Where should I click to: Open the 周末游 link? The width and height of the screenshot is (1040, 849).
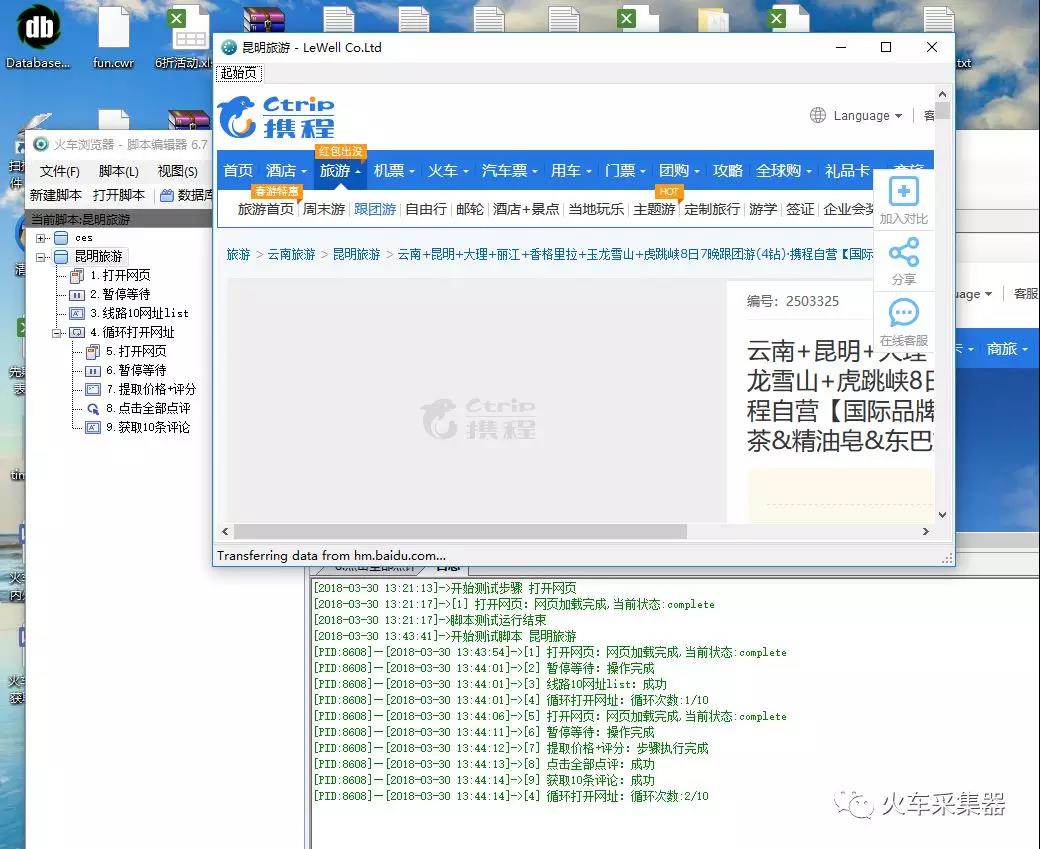(x=324, y=209)
